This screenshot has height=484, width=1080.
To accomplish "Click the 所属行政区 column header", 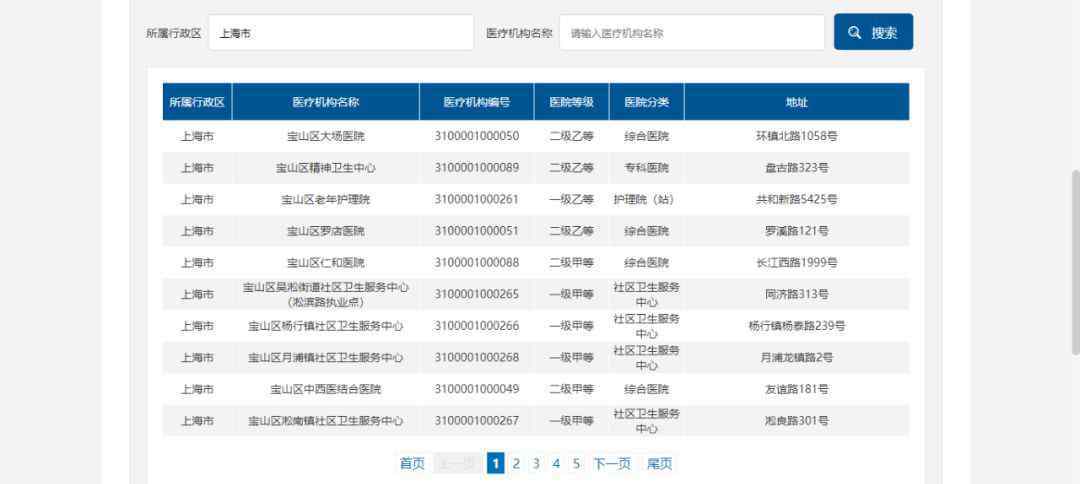I will tap(197, 102).
